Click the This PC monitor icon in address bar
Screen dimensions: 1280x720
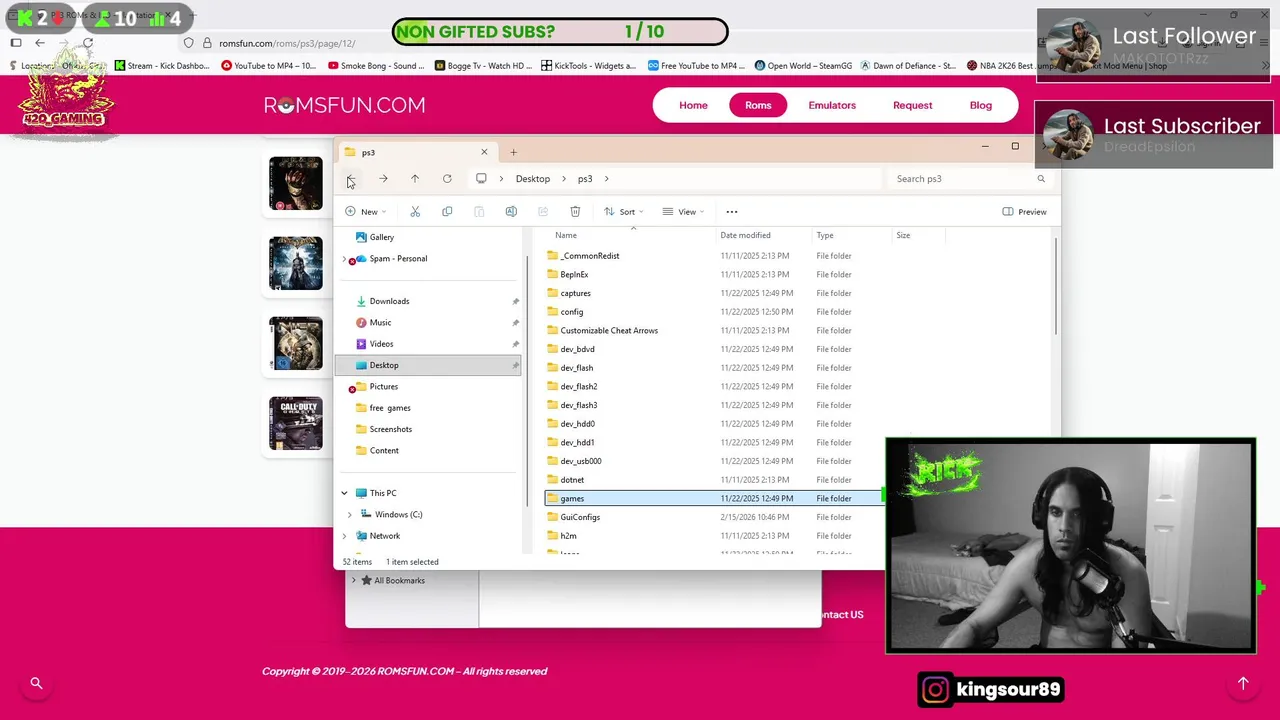481,179
